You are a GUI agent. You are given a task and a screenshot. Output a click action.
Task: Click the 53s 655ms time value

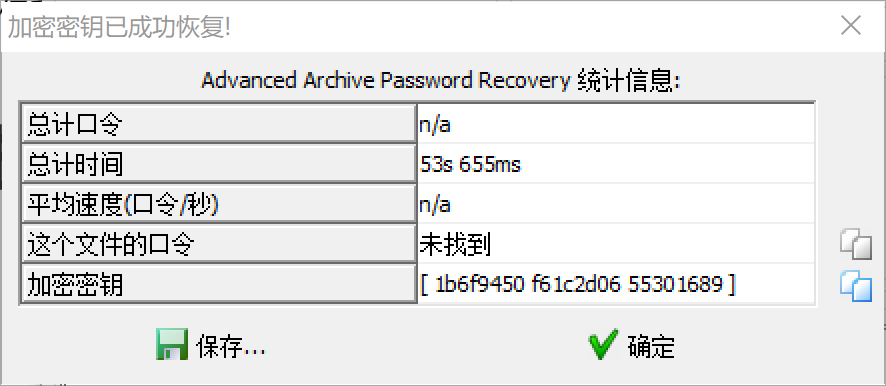pyautogui.click(x=471, y=164)
